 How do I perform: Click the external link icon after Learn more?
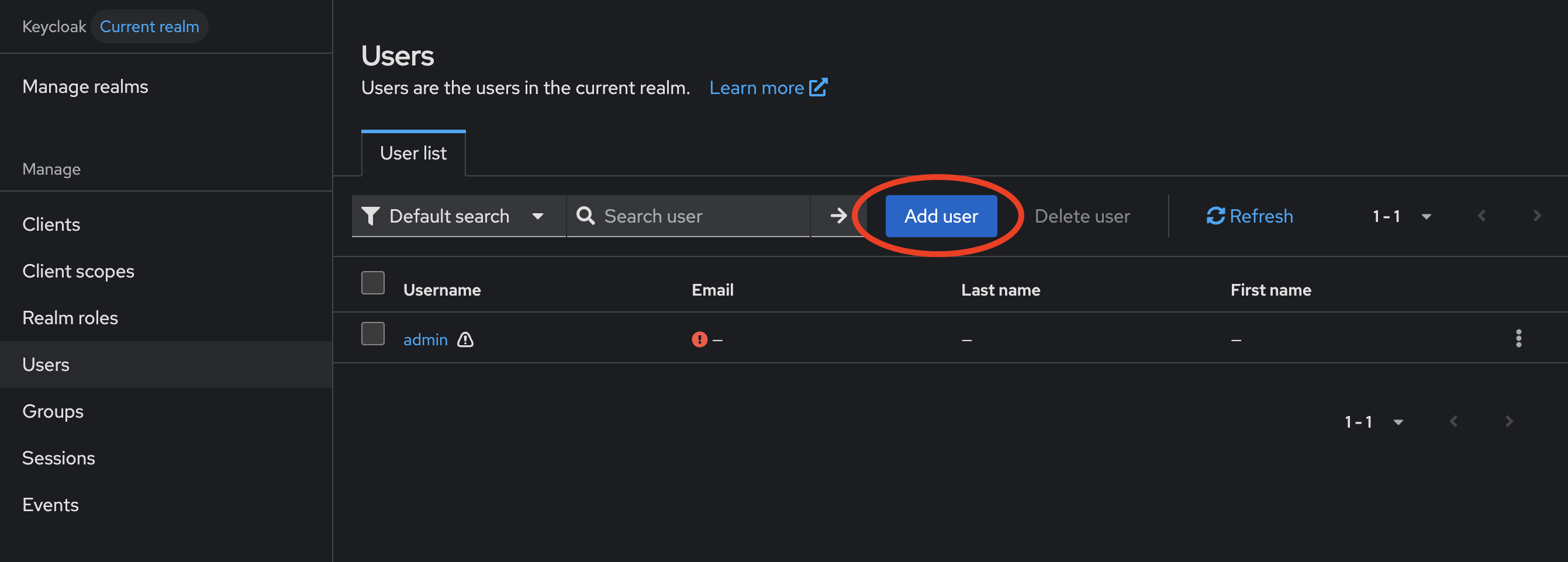click(818, 88)
